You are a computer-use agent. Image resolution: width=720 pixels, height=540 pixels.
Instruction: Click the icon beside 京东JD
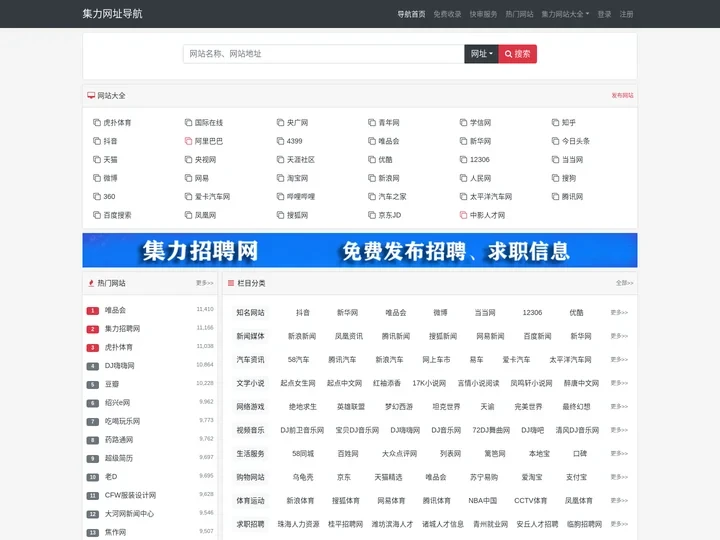coord(372,215)
